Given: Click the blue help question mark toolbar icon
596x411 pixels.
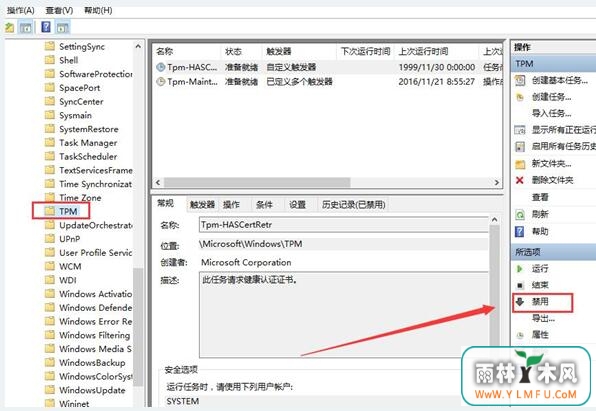Looking at the screenshot, I should 46,27.
